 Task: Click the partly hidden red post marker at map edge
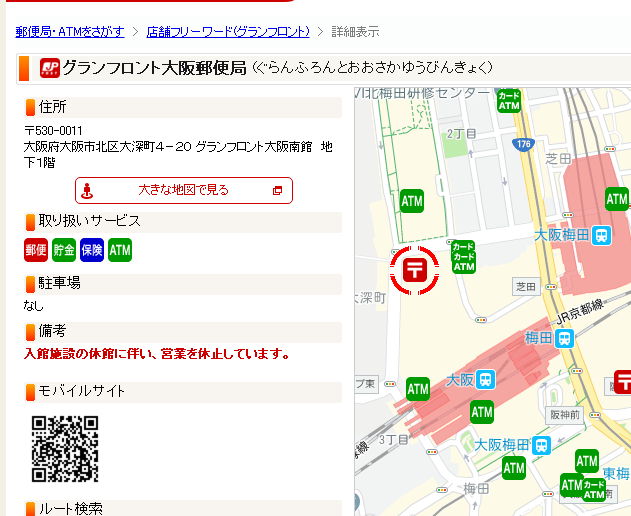pos(623,382)
